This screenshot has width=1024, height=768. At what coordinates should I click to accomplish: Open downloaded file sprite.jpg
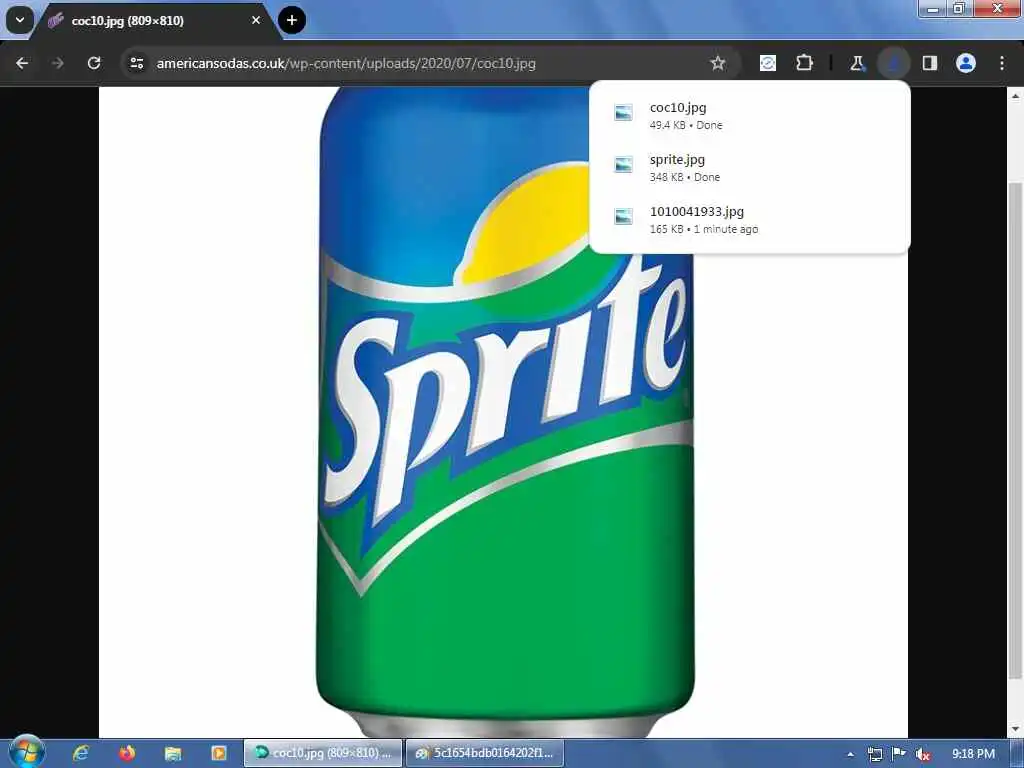(x=750, y=167)
